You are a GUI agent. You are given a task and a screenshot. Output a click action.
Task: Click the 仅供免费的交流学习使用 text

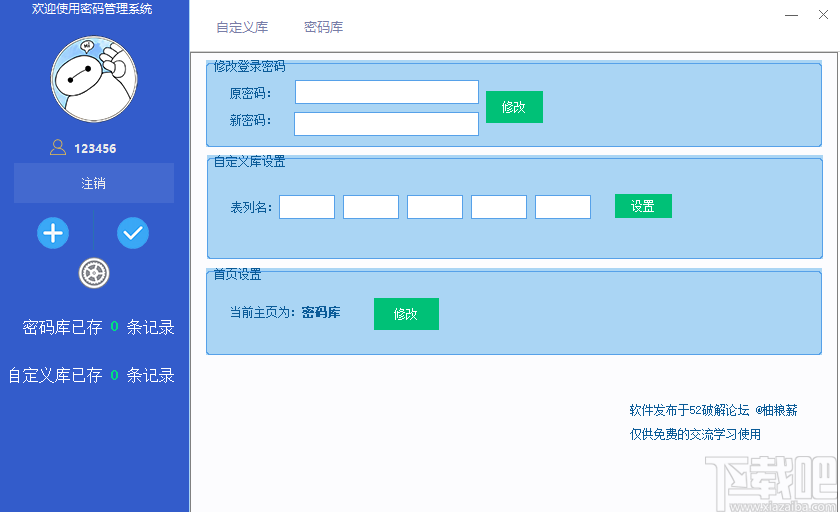coord(695,434)
